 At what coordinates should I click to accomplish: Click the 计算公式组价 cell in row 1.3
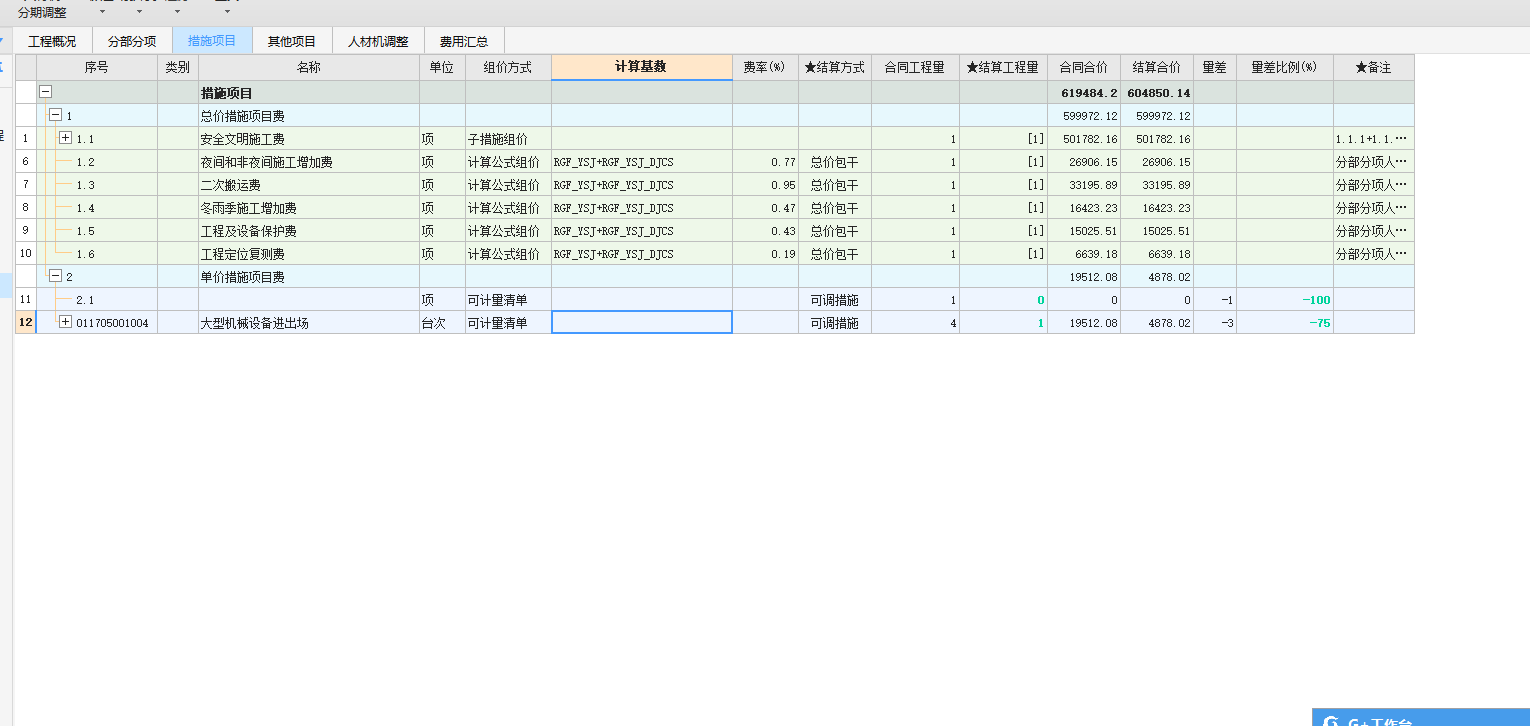point(508,184)
